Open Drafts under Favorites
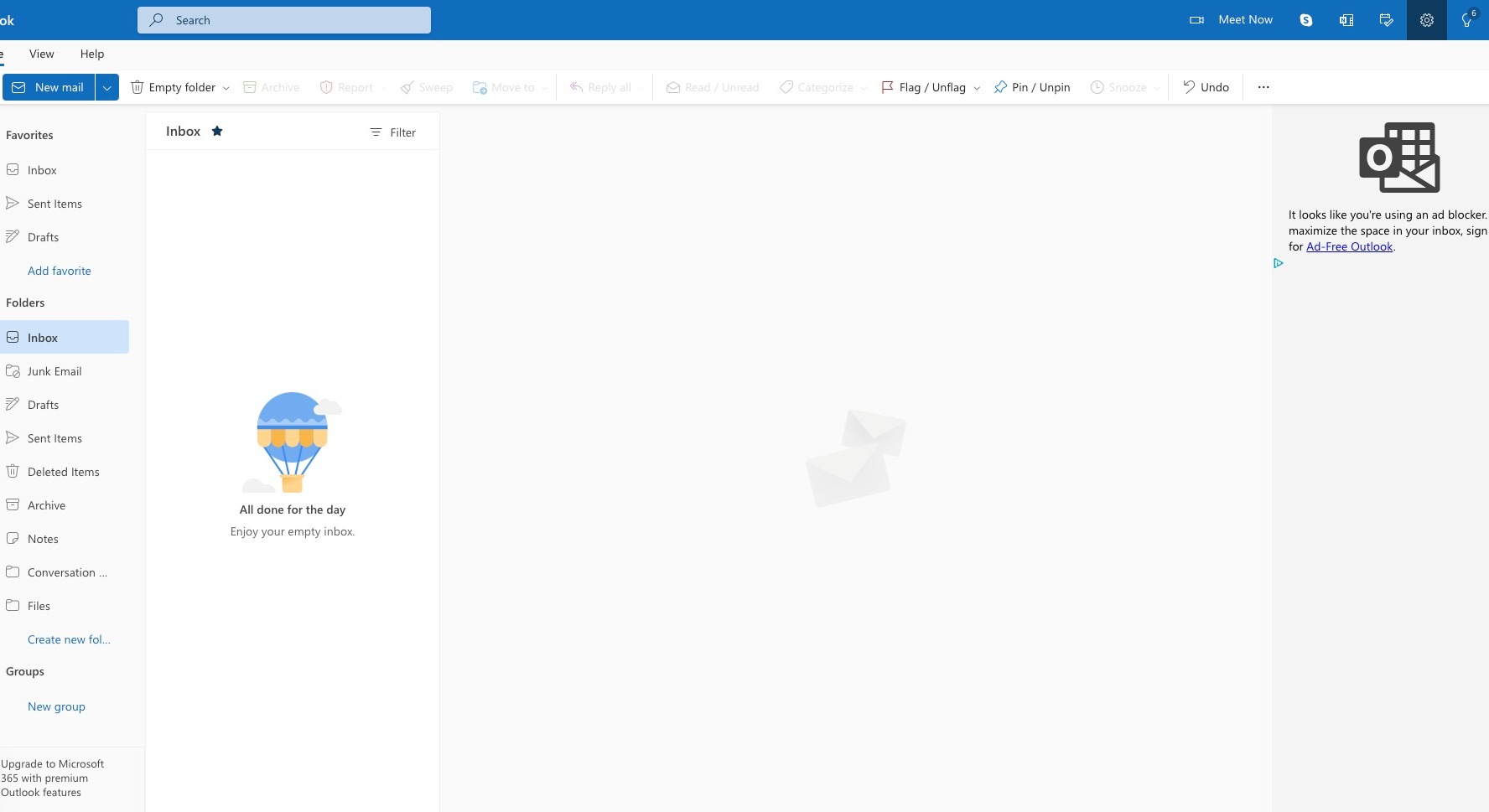 click(65, 237)
